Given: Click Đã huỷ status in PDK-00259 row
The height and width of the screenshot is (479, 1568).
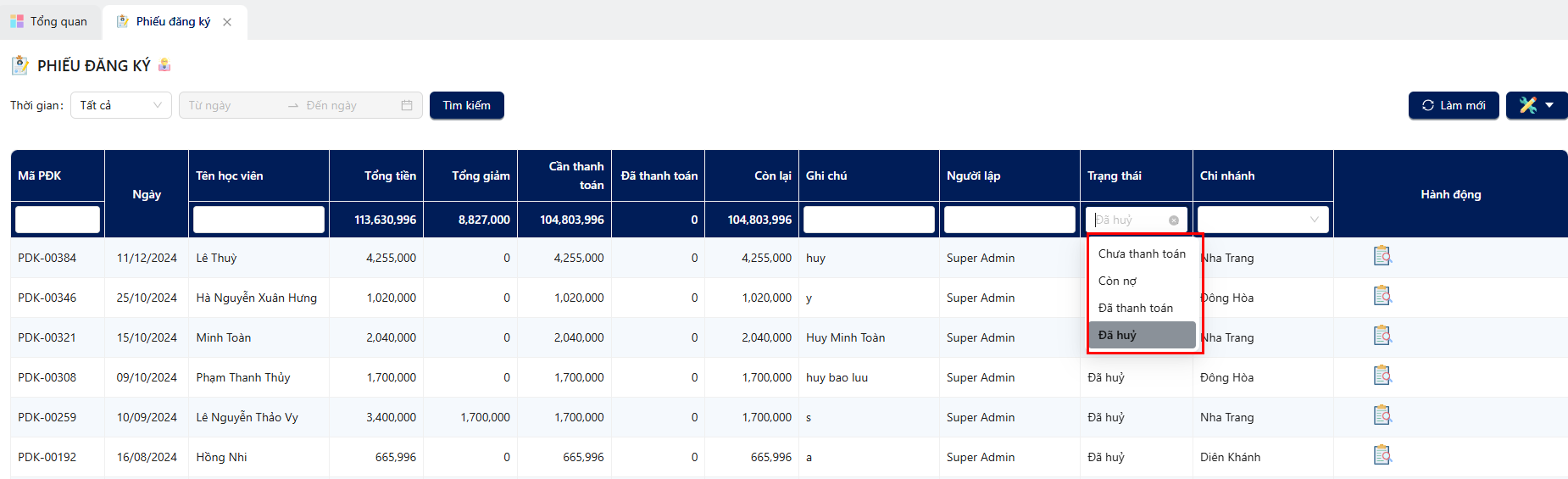Looking at the screenshot, I should click(1106, 417).
